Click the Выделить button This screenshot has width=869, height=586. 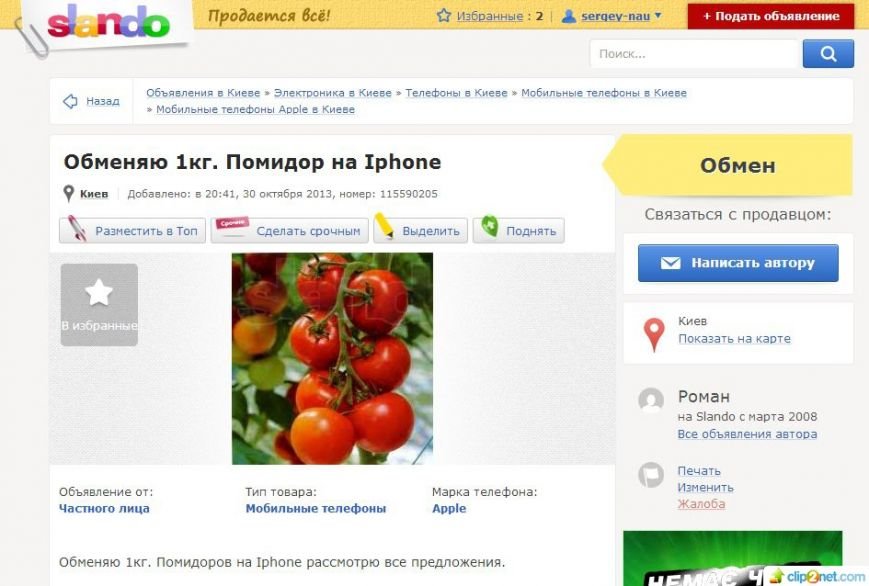421,231
